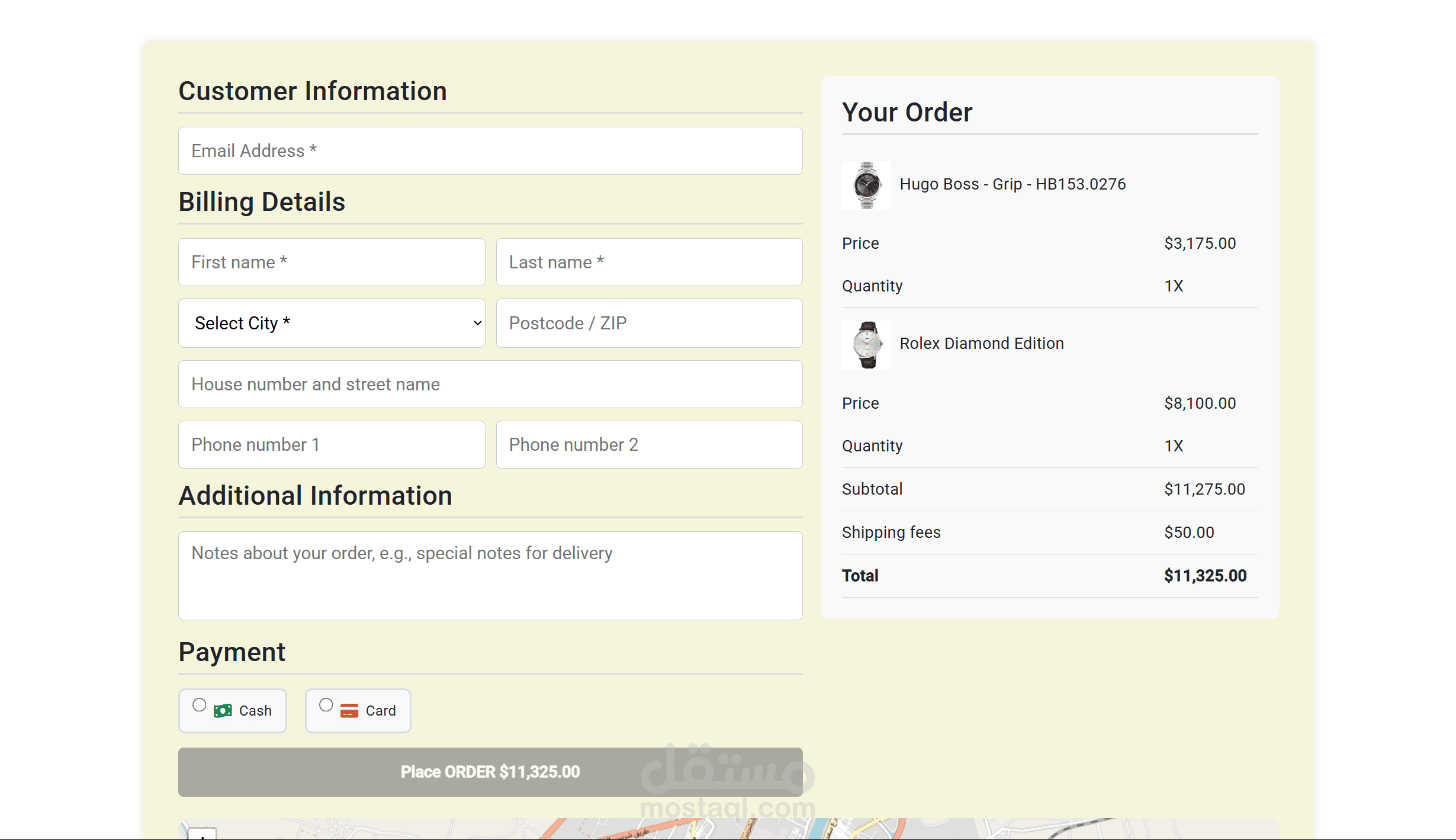Click the Place ORDER $11,325.00 button
The width and height of the screenshot is (1456, 840).
click(490, 772)
